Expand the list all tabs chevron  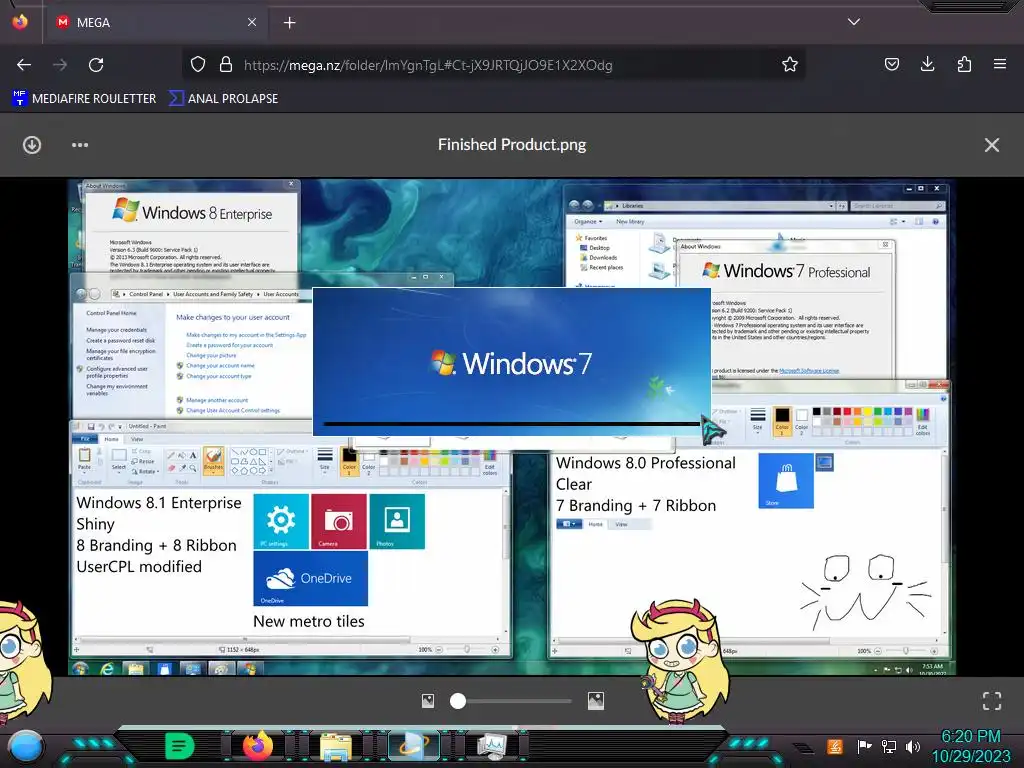point(854,22)
